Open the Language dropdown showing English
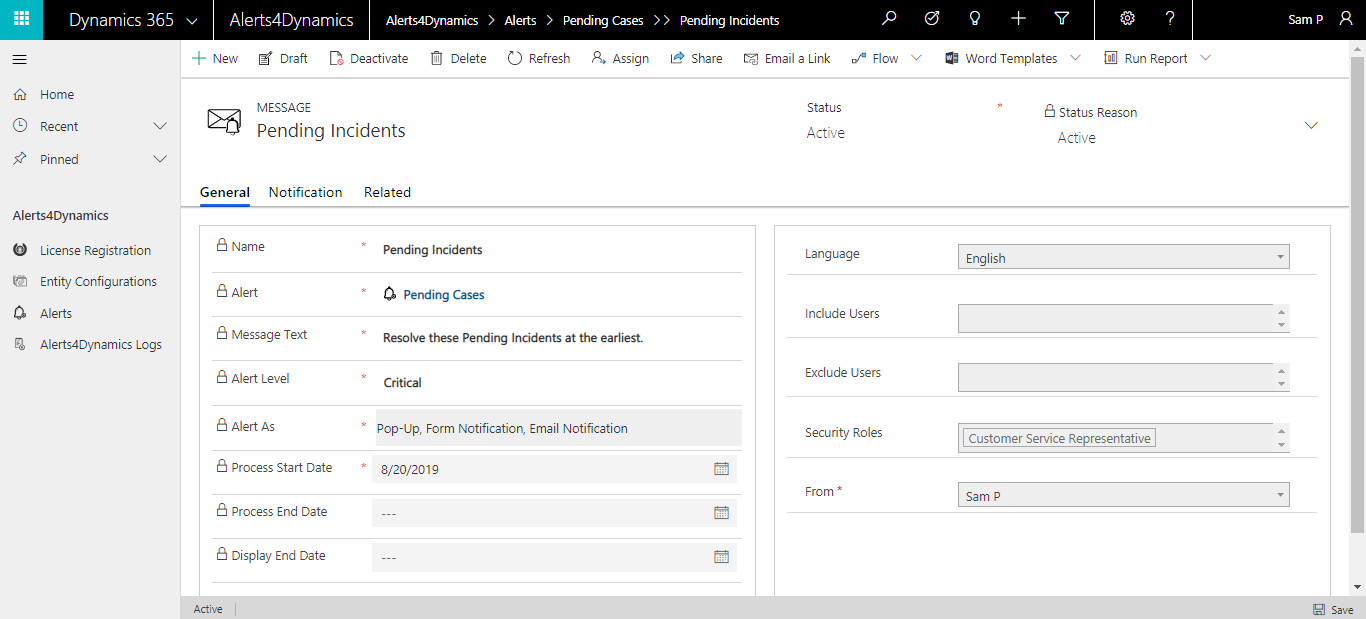 (1124, 257)
